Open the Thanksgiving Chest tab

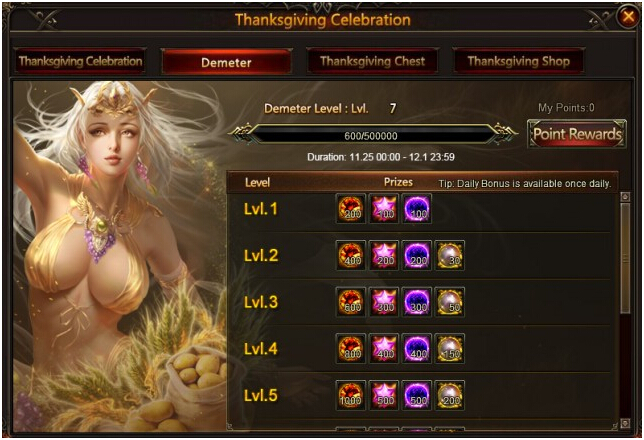coord(373,61)
